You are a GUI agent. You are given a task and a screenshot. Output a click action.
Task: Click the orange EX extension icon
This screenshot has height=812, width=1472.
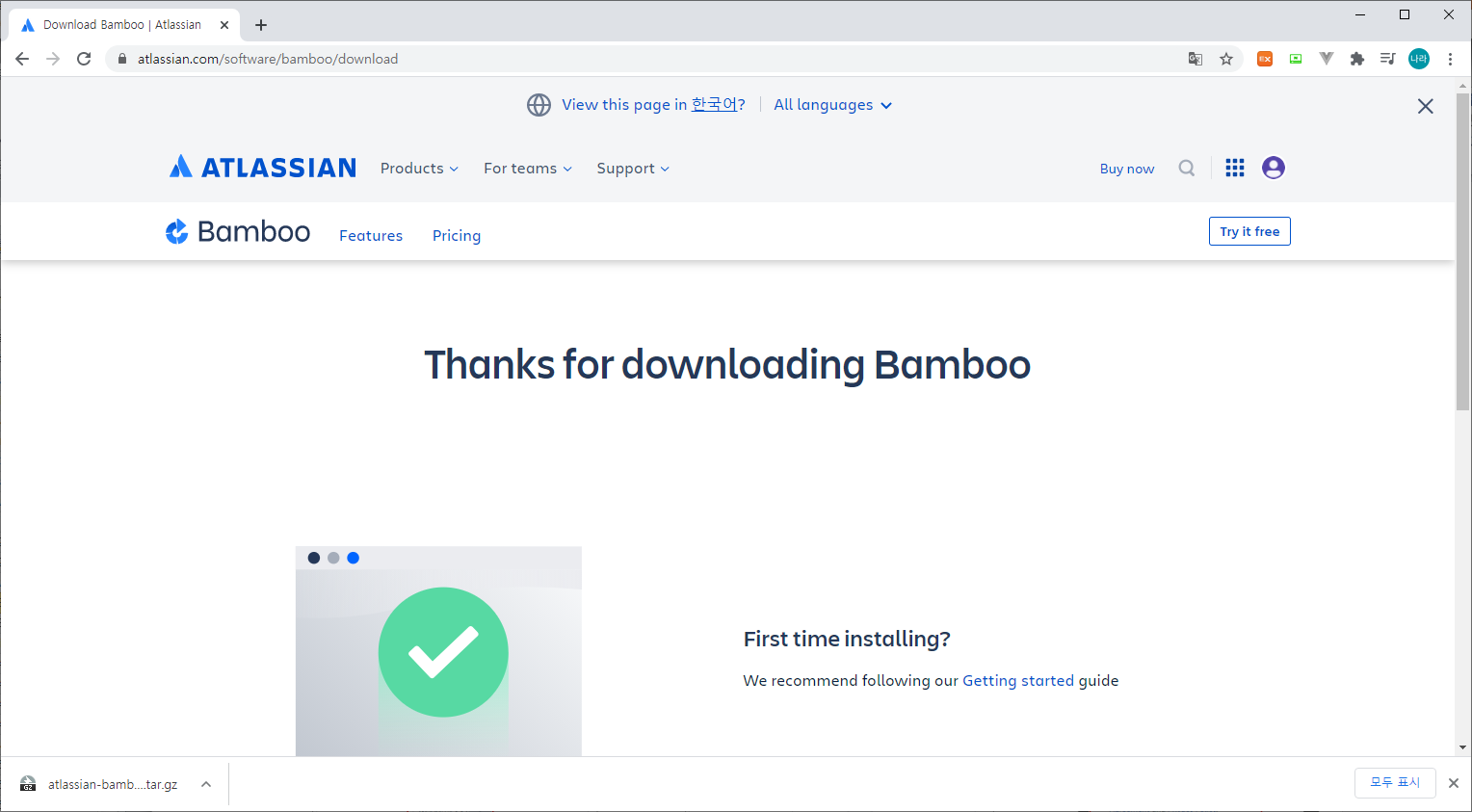pyautogui.click(x=1265, y=59)
